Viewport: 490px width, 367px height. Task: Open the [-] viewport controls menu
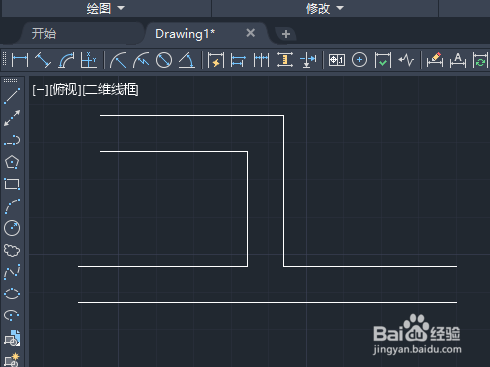pos(40,90)
